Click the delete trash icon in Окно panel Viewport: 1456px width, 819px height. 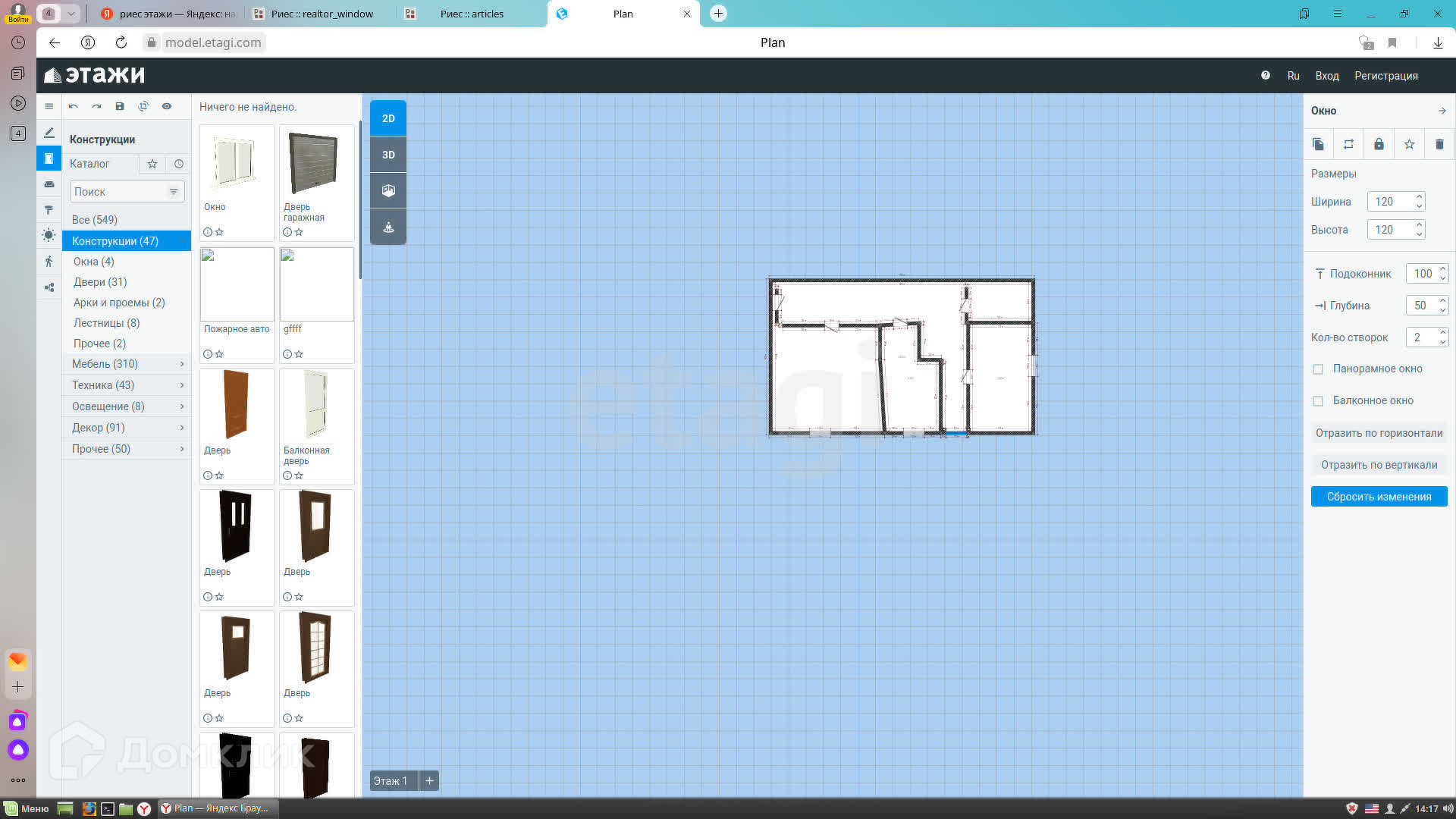(x=1439, y=144)
